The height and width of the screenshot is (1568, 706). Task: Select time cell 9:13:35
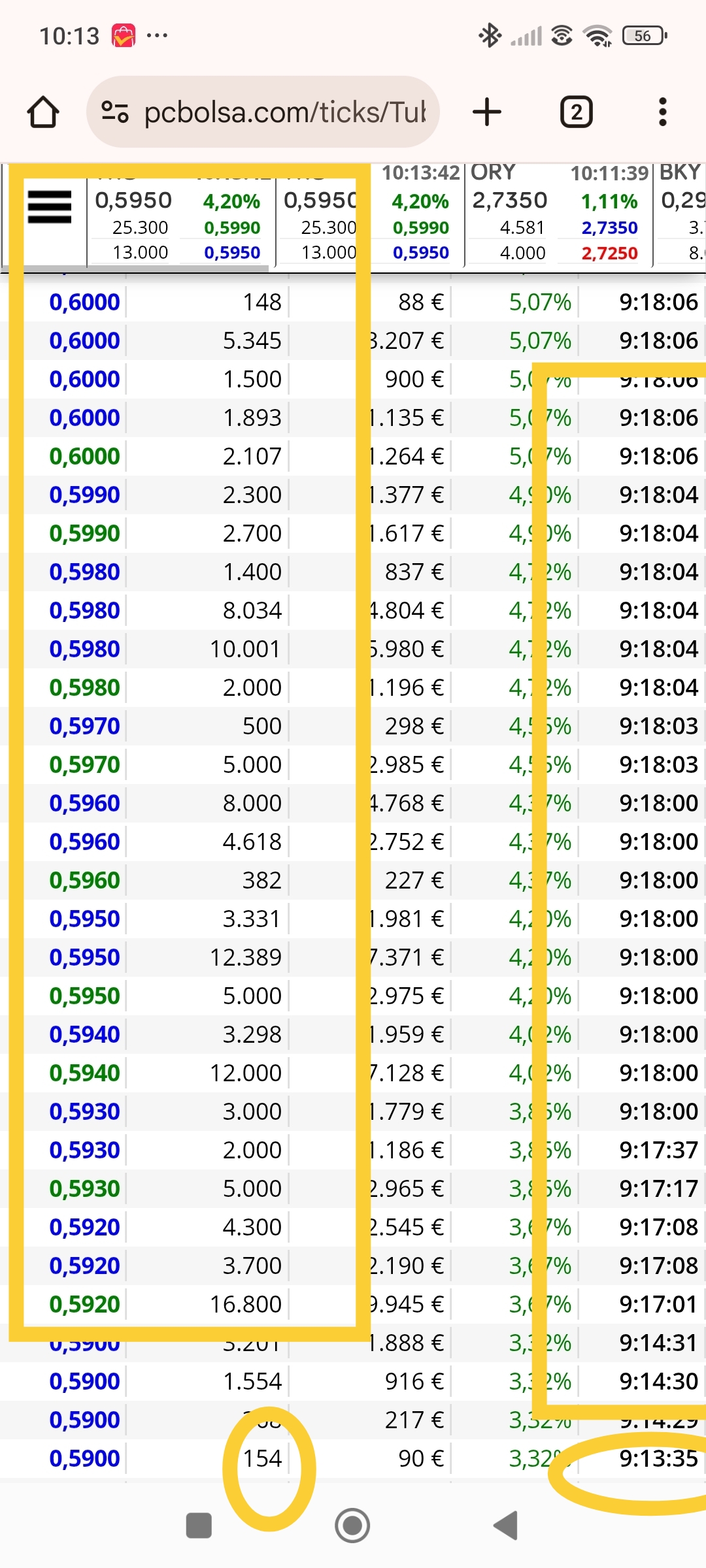tap(659, 1458)
